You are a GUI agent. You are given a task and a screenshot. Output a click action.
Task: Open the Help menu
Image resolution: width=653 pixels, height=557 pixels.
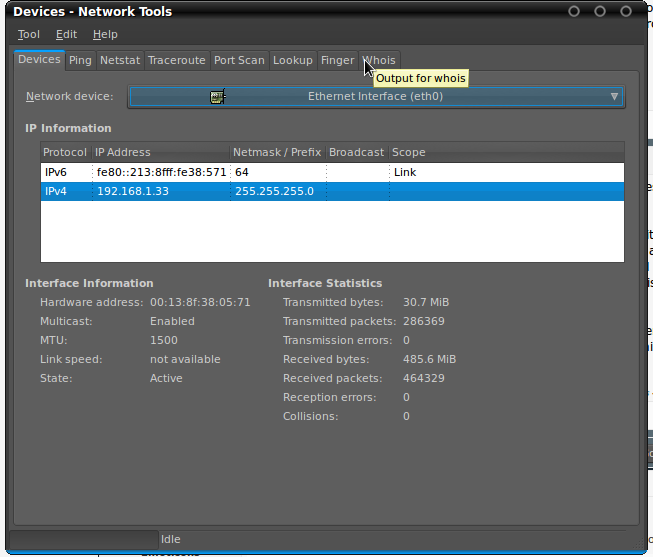click(105, 35)
